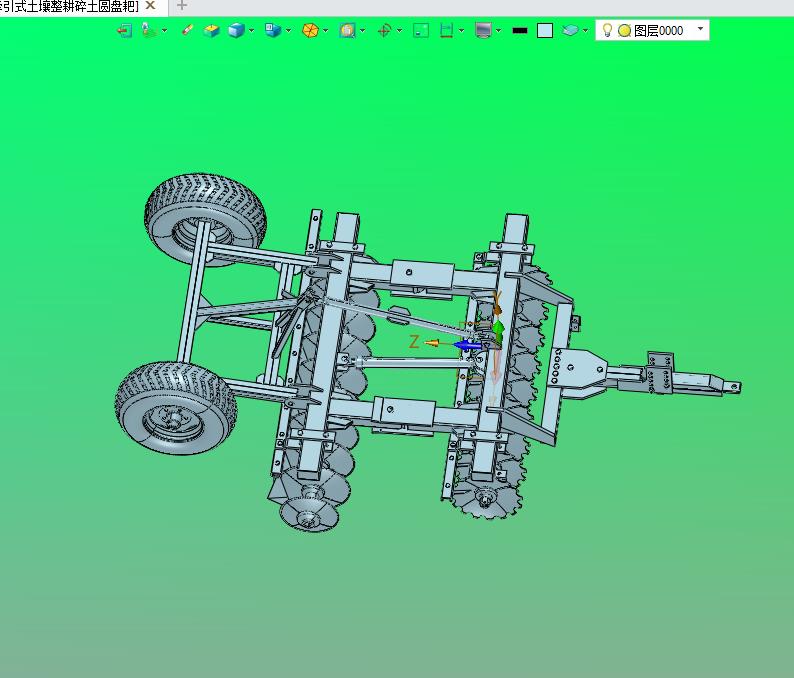This screenshot has height=678, width=794.
Task: Click the green lamp query tool icon
Action: click(x=148, y=30)
